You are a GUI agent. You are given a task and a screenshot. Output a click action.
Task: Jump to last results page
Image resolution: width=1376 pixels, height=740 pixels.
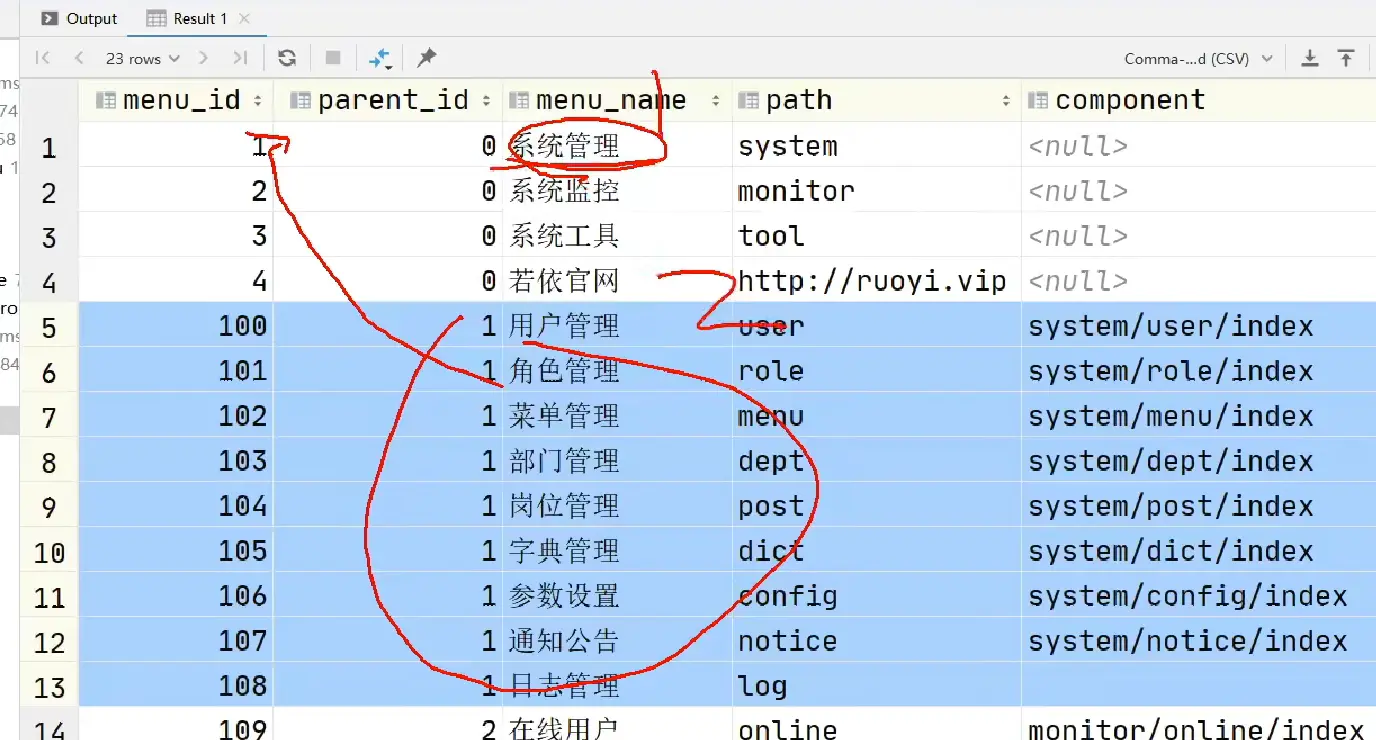tap(240, 58)
